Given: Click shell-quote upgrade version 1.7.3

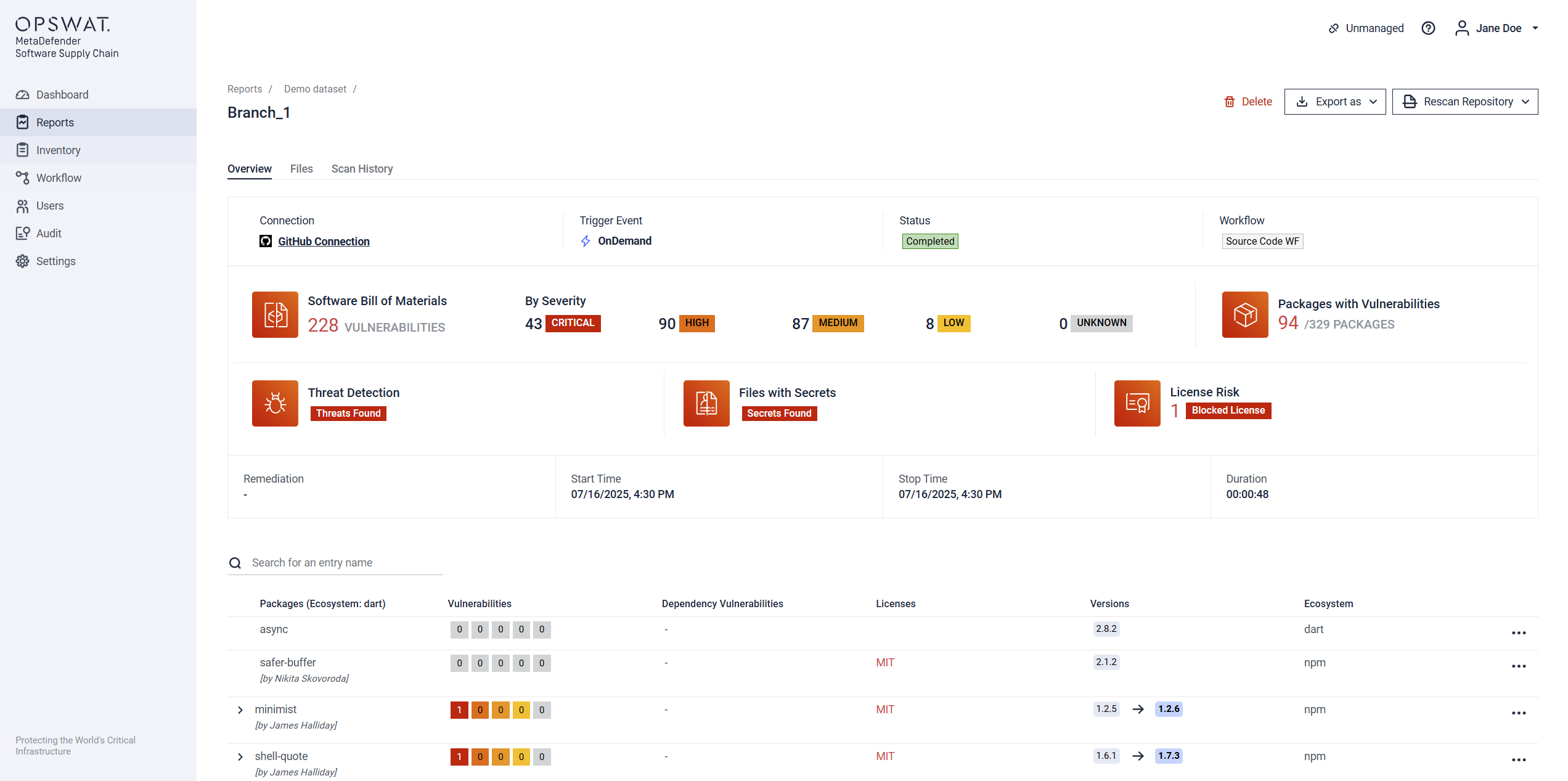Looking at the screenshot, I should pos(1169,756).
